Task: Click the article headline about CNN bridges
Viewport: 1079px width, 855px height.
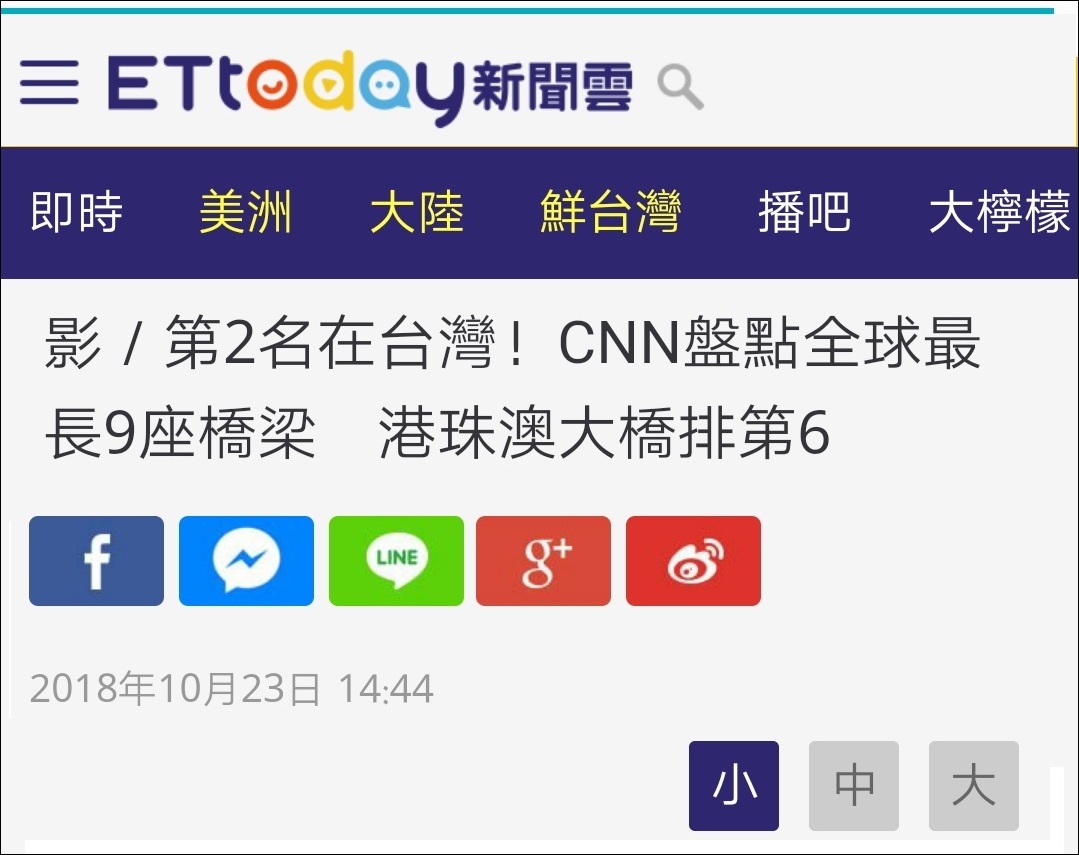Action: coord(512,388)
